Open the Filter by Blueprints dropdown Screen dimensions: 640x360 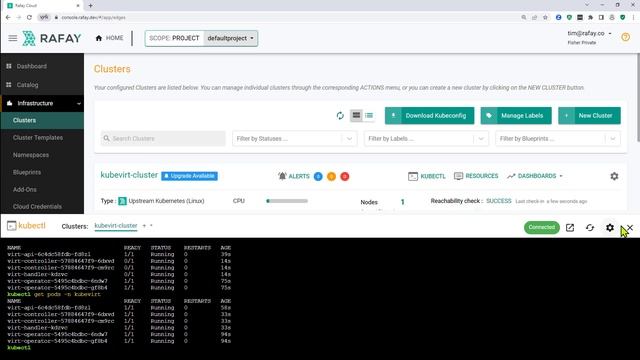point(558,139)
